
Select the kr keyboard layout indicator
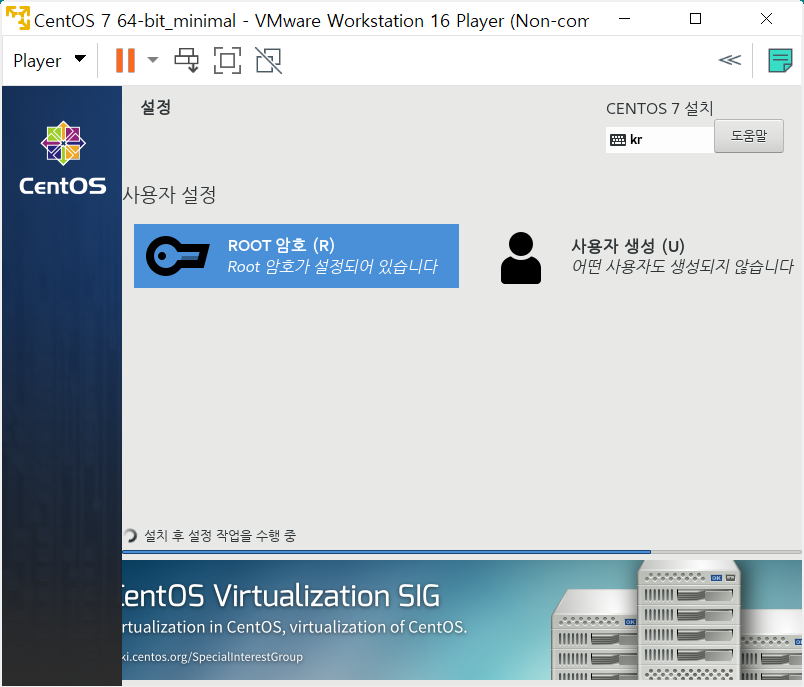tap(659, 139)
